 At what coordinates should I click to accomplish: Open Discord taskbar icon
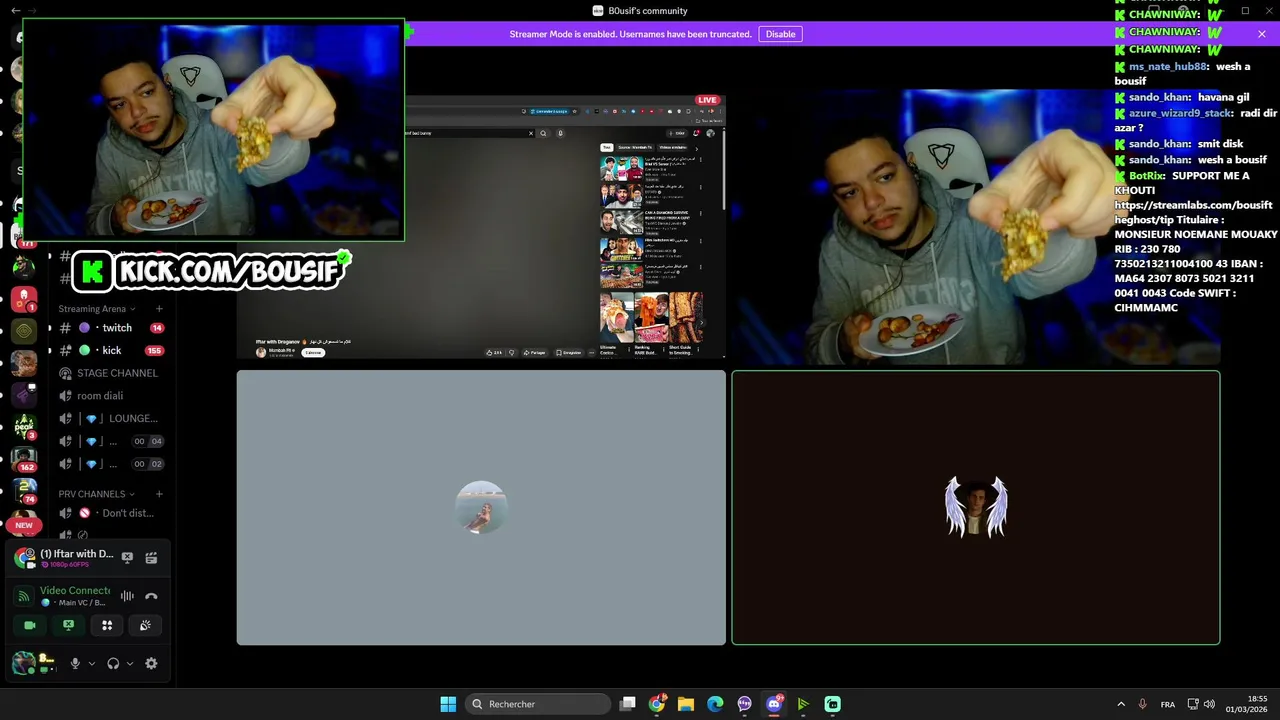point(774,704)
